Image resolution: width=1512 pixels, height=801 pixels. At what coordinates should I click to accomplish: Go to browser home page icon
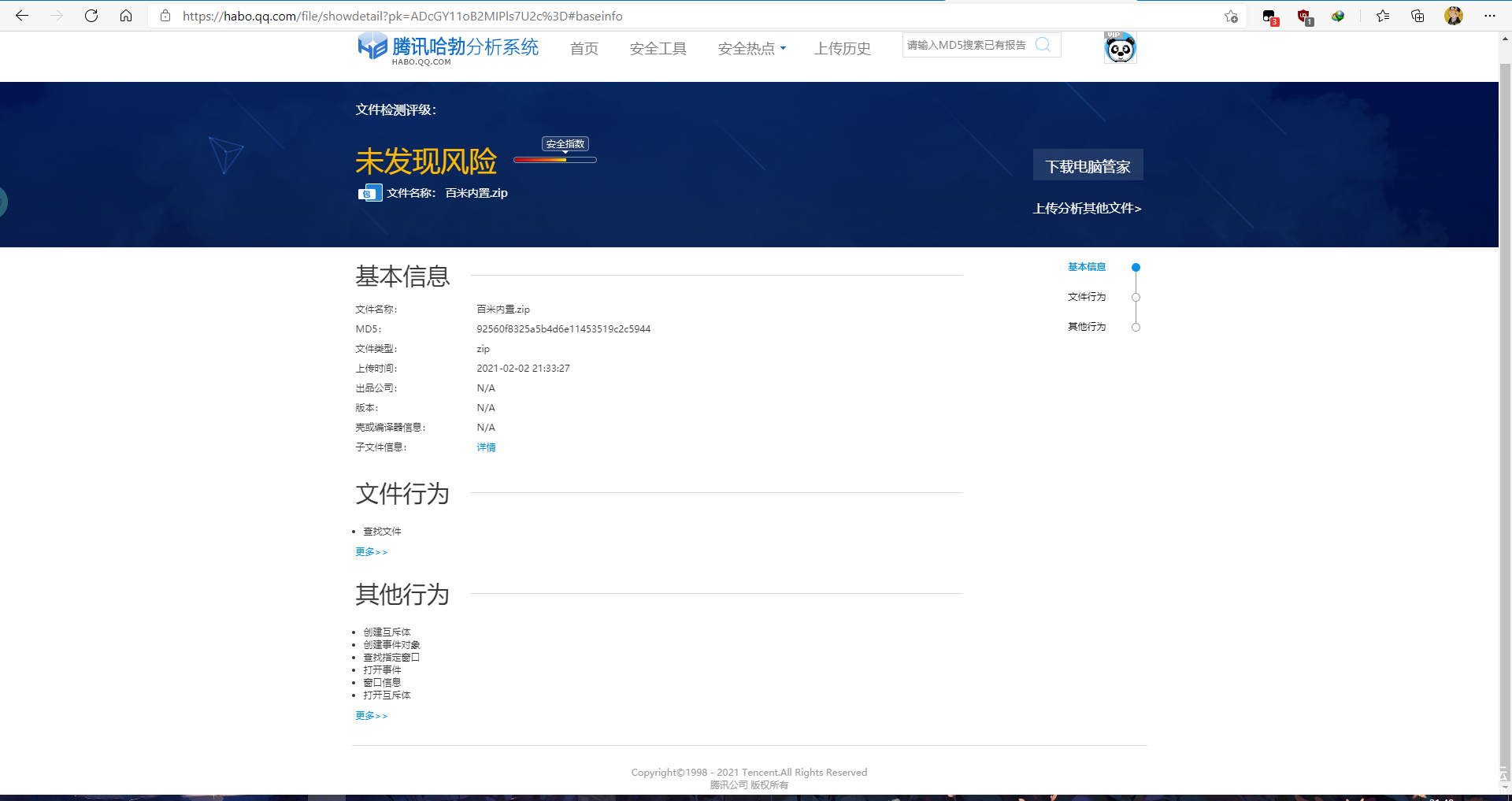(x=126, y=16)
